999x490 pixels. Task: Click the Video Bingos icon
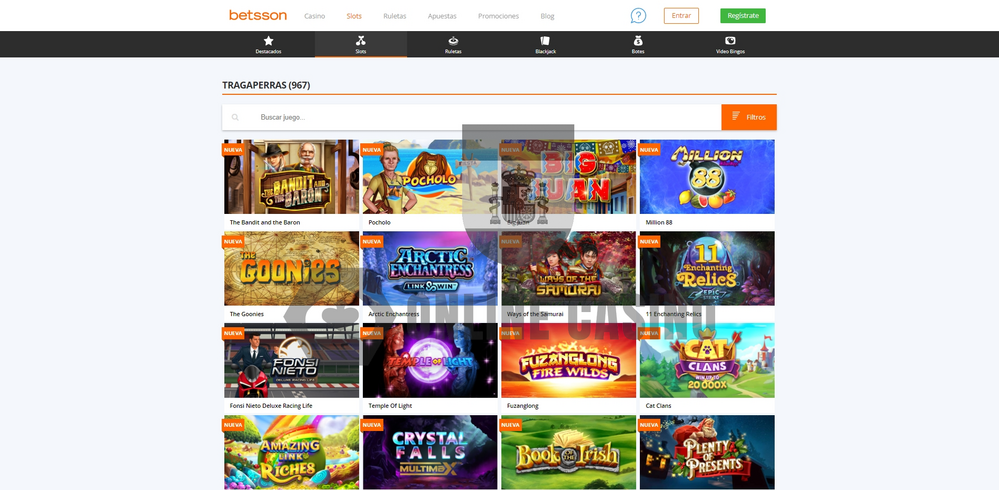tap(730, 41)
